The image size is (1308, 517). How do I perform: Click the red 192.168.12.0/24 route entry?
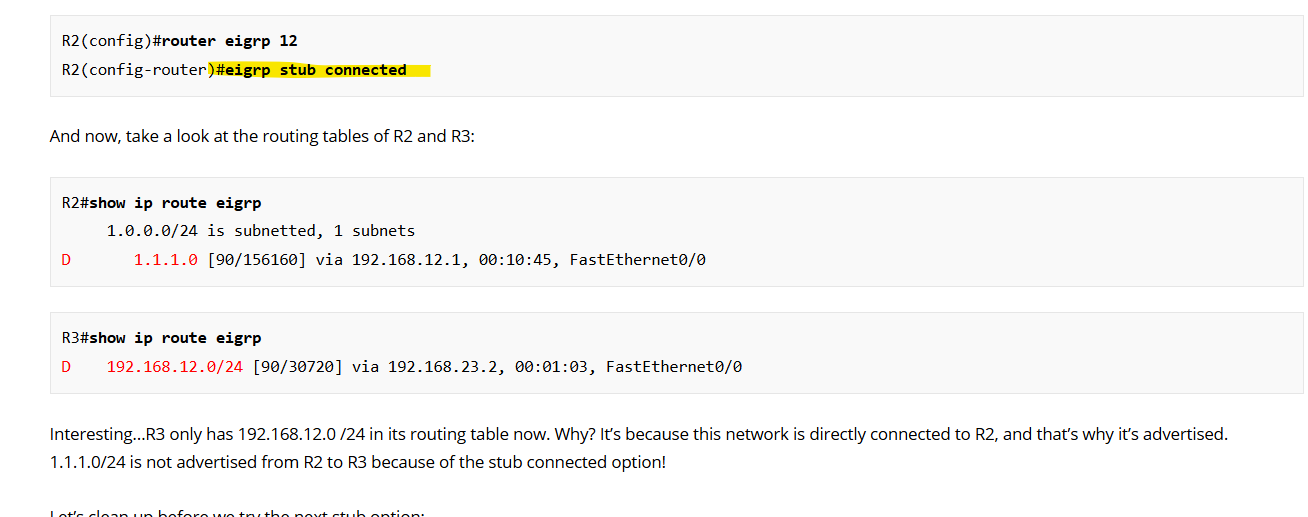[175, 367]
